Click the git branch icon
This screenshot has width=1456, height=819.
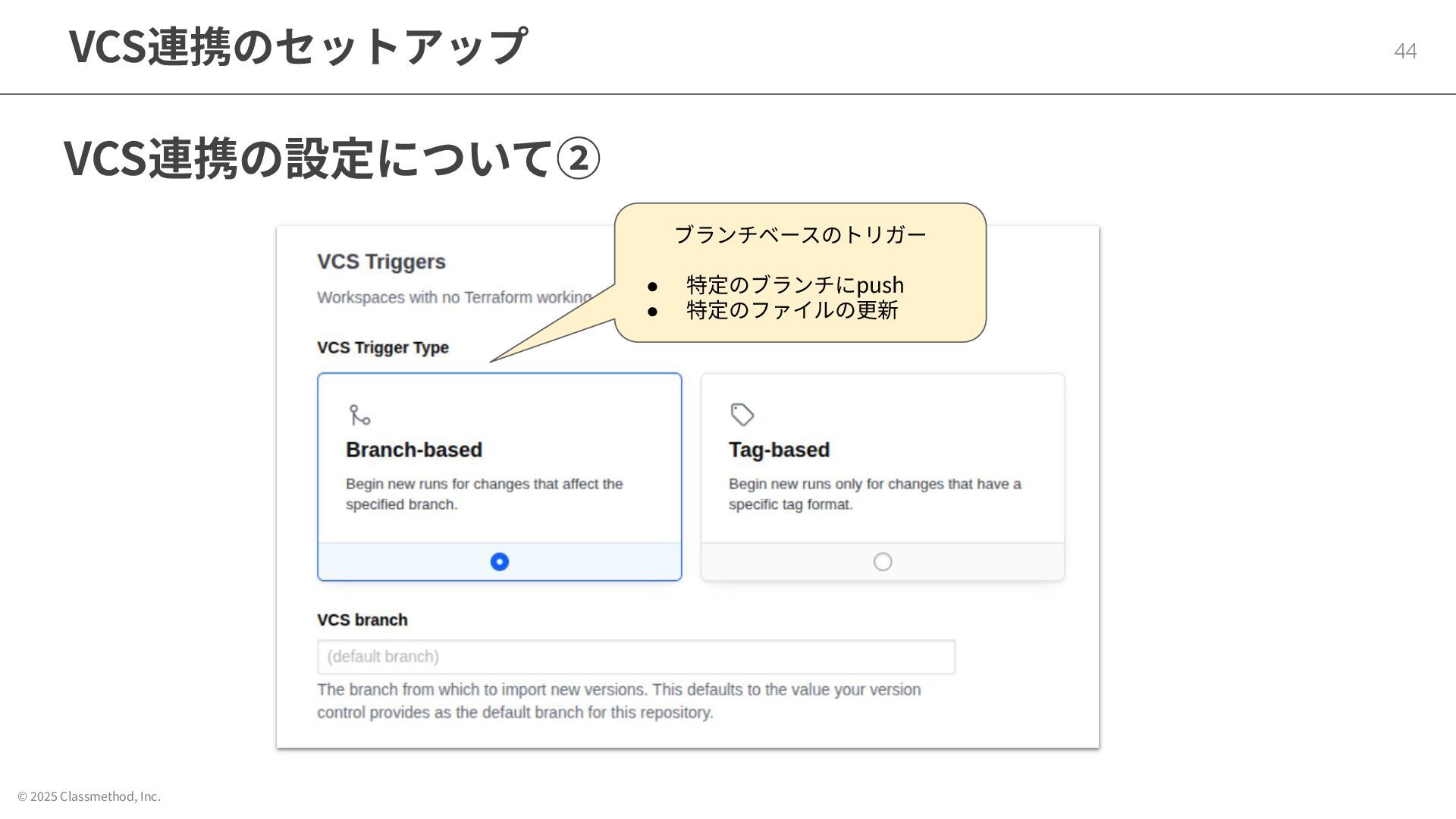pyautogui.click(x=359, y=415)
